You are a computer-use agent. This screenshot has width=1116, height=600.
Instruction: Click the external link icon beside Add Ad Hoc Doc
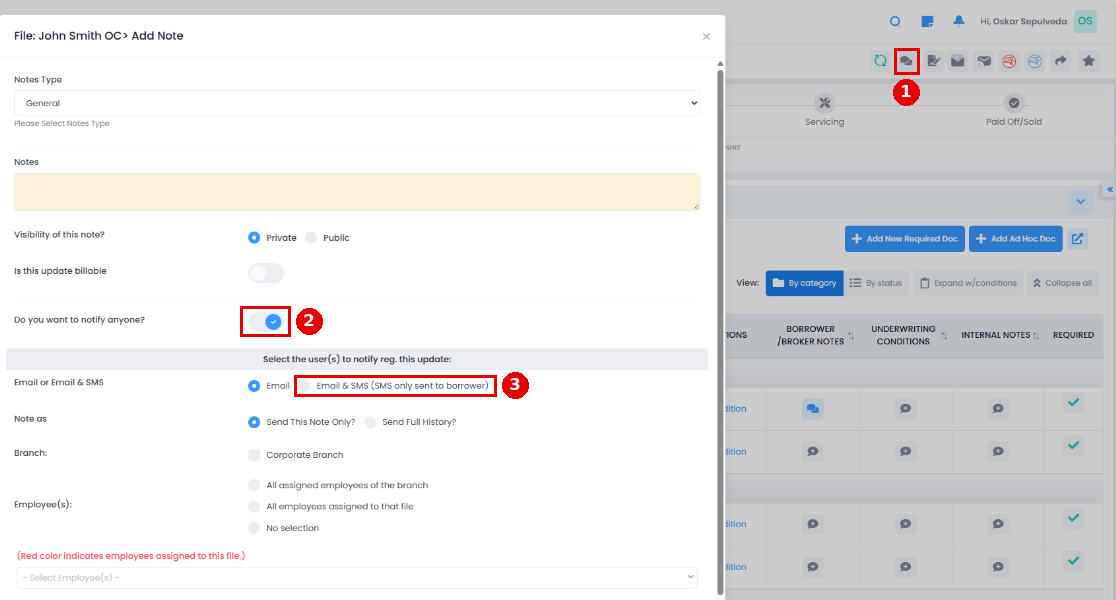pos(1078,239)
